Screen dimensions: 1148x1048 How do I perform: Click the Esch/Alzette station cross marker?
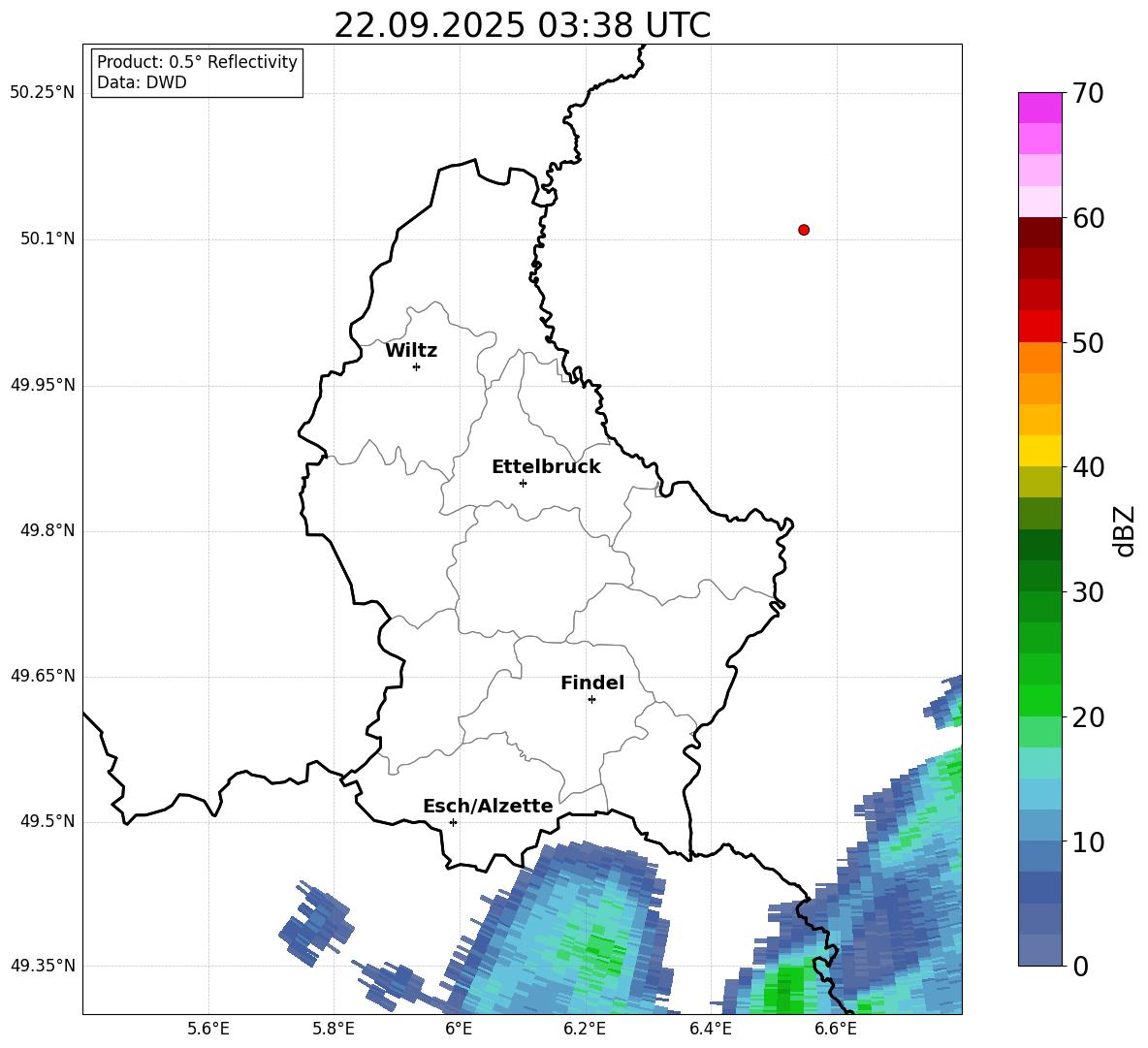453,822
